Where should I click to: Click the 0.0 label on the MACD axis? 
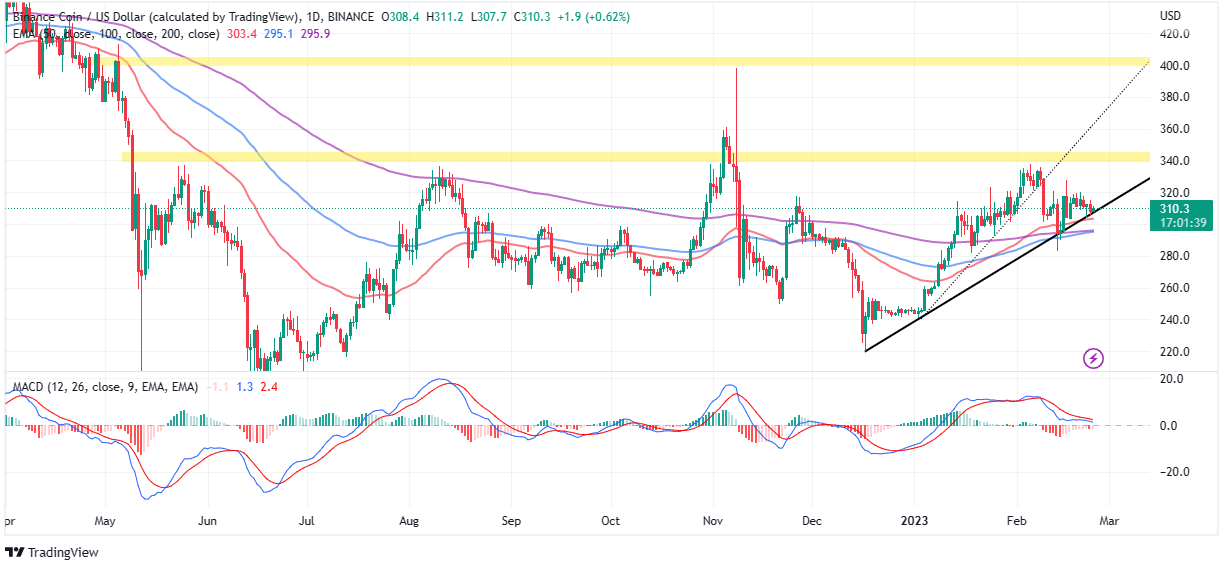pyautogui.click(x=1168, y=426)
